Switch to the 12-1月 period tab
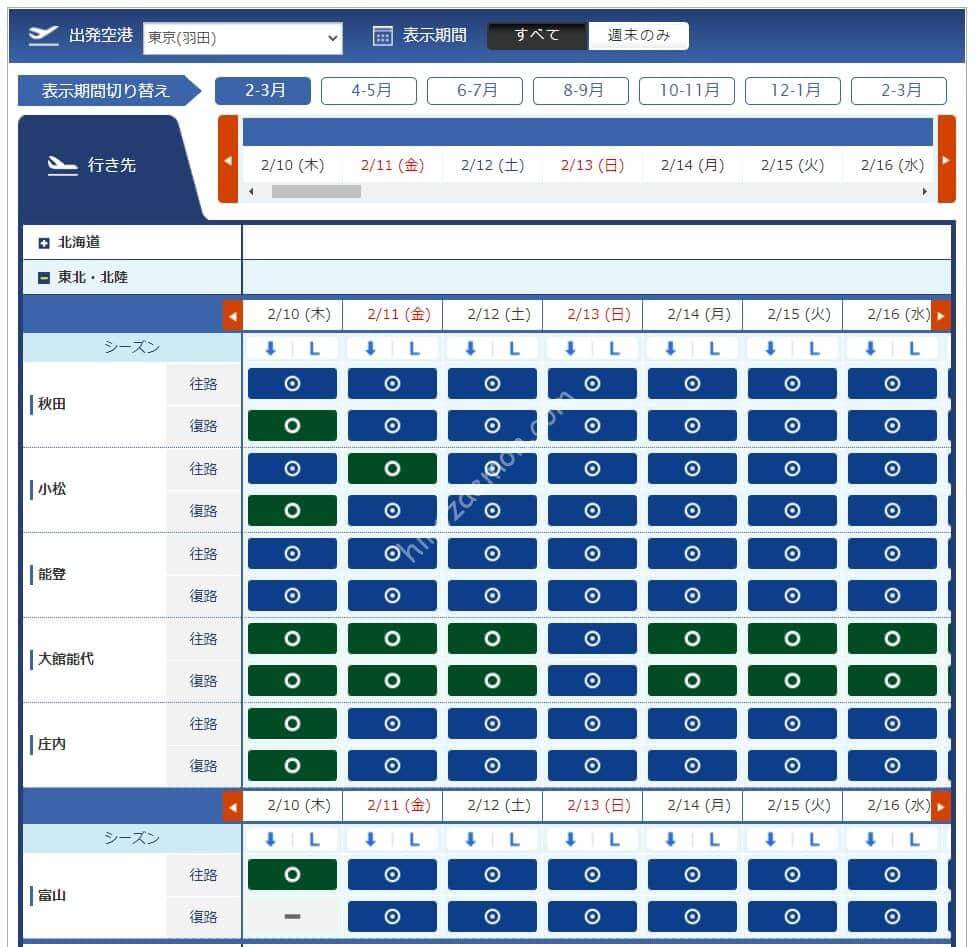This screenshot has width=975, height=947. (793, 91)
